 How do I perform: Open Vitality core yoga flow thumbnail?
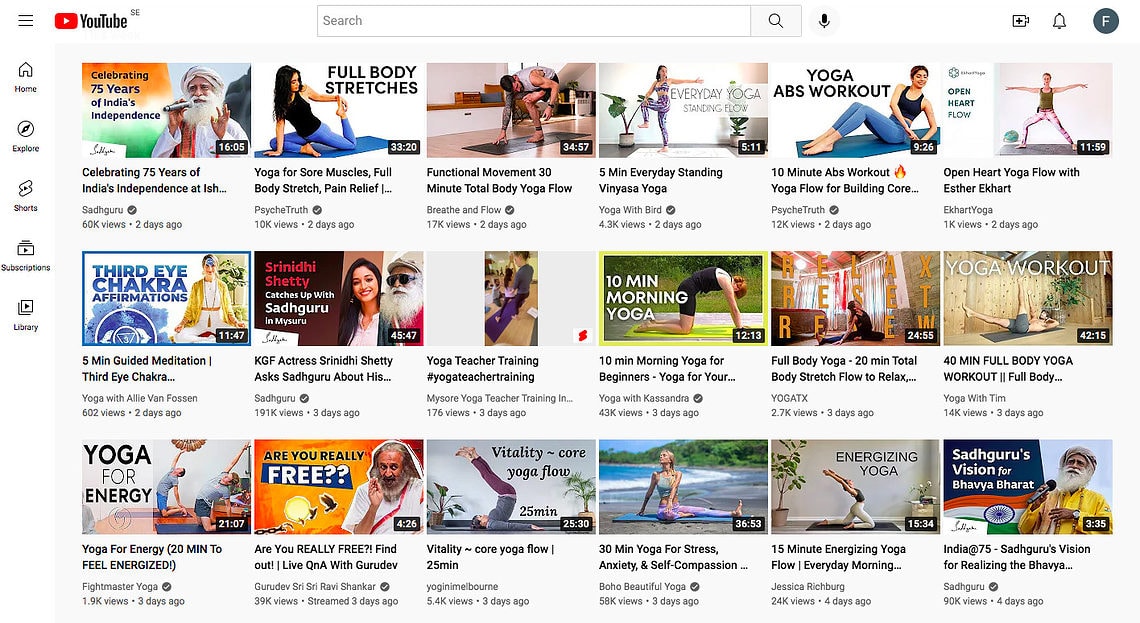(x=511, y=486)
